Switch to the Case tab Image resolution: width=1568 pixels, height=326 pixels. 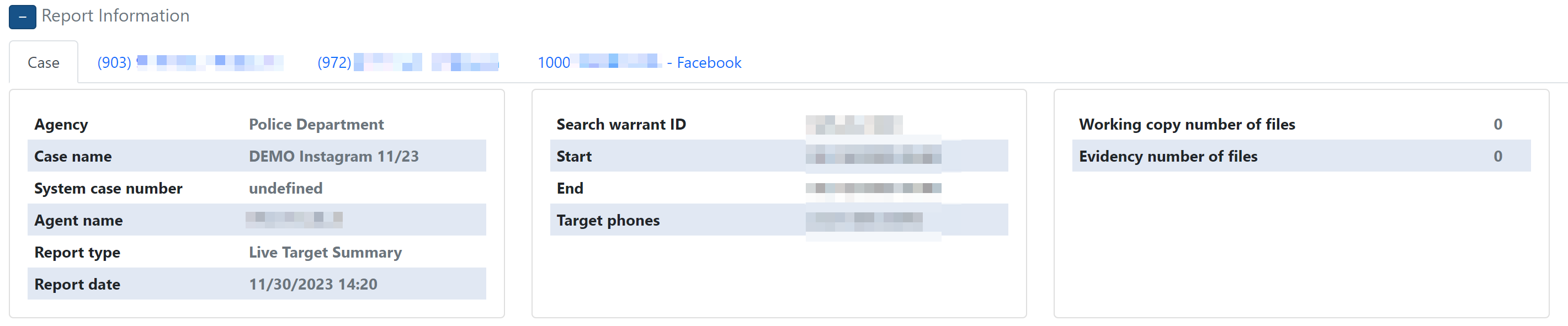43,63
